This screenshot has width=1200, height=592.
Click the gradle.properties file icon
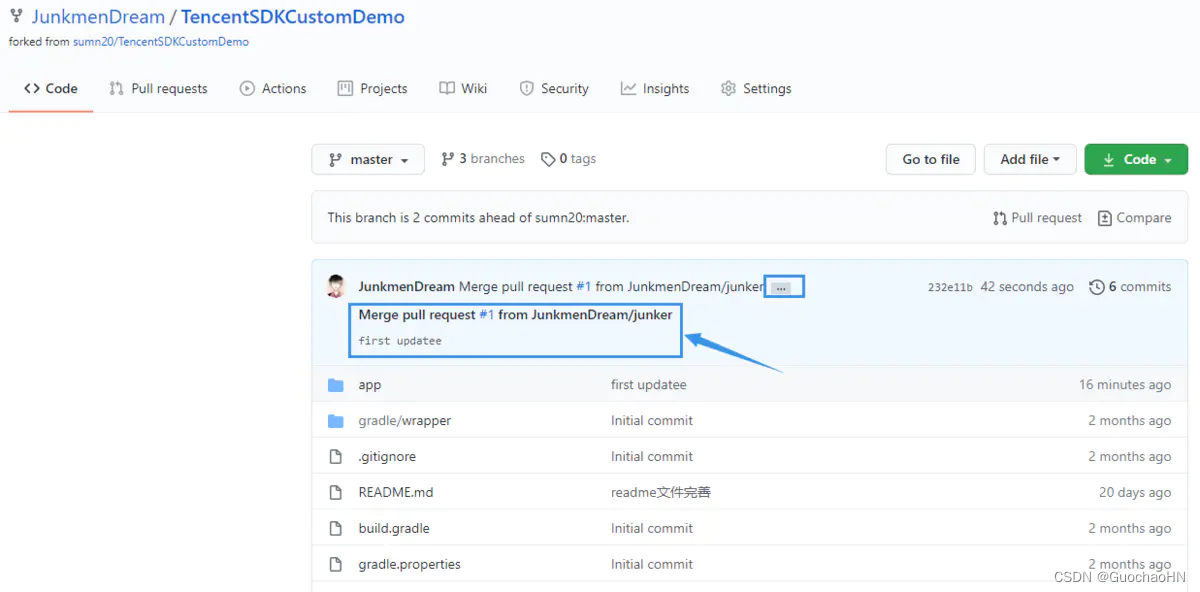[x=336, y=565]
